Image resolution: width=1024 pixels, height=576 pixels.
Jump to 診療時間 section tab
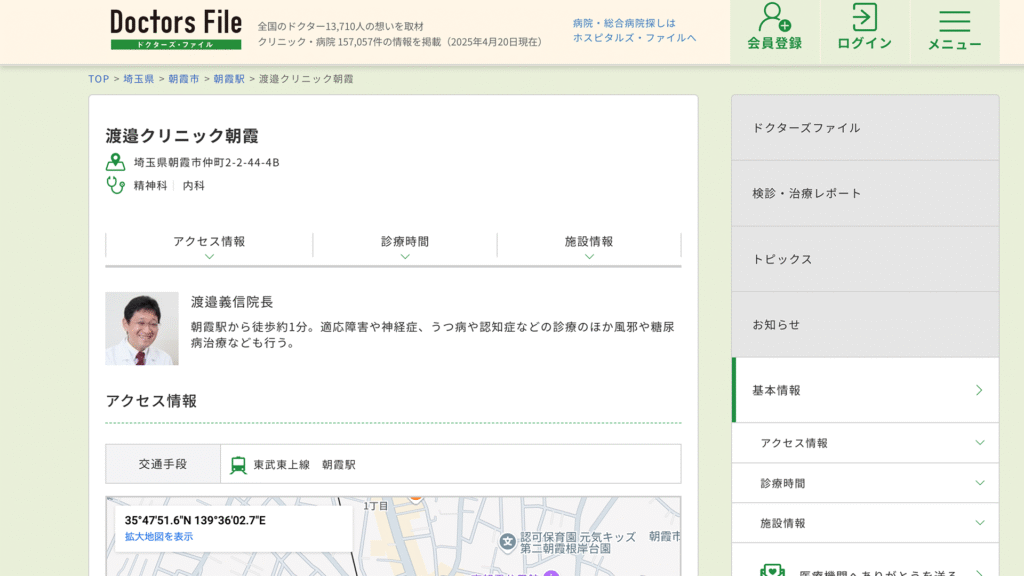[404, 246]
